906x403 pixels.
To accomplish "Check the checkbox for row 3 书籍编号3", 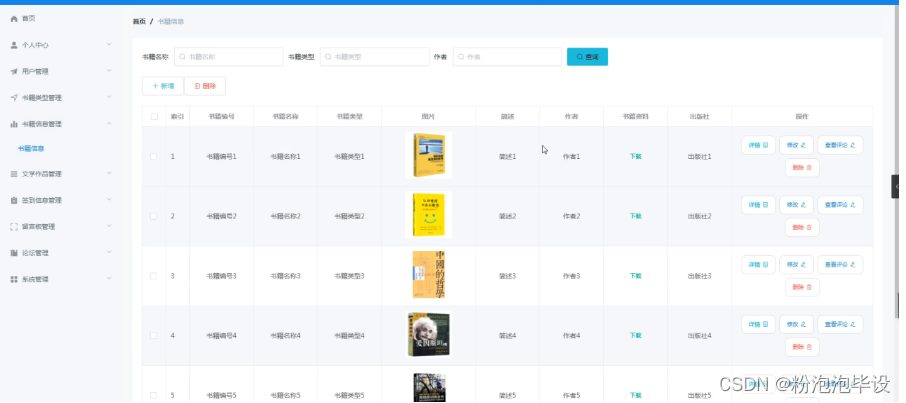I will tap(154, 276).
